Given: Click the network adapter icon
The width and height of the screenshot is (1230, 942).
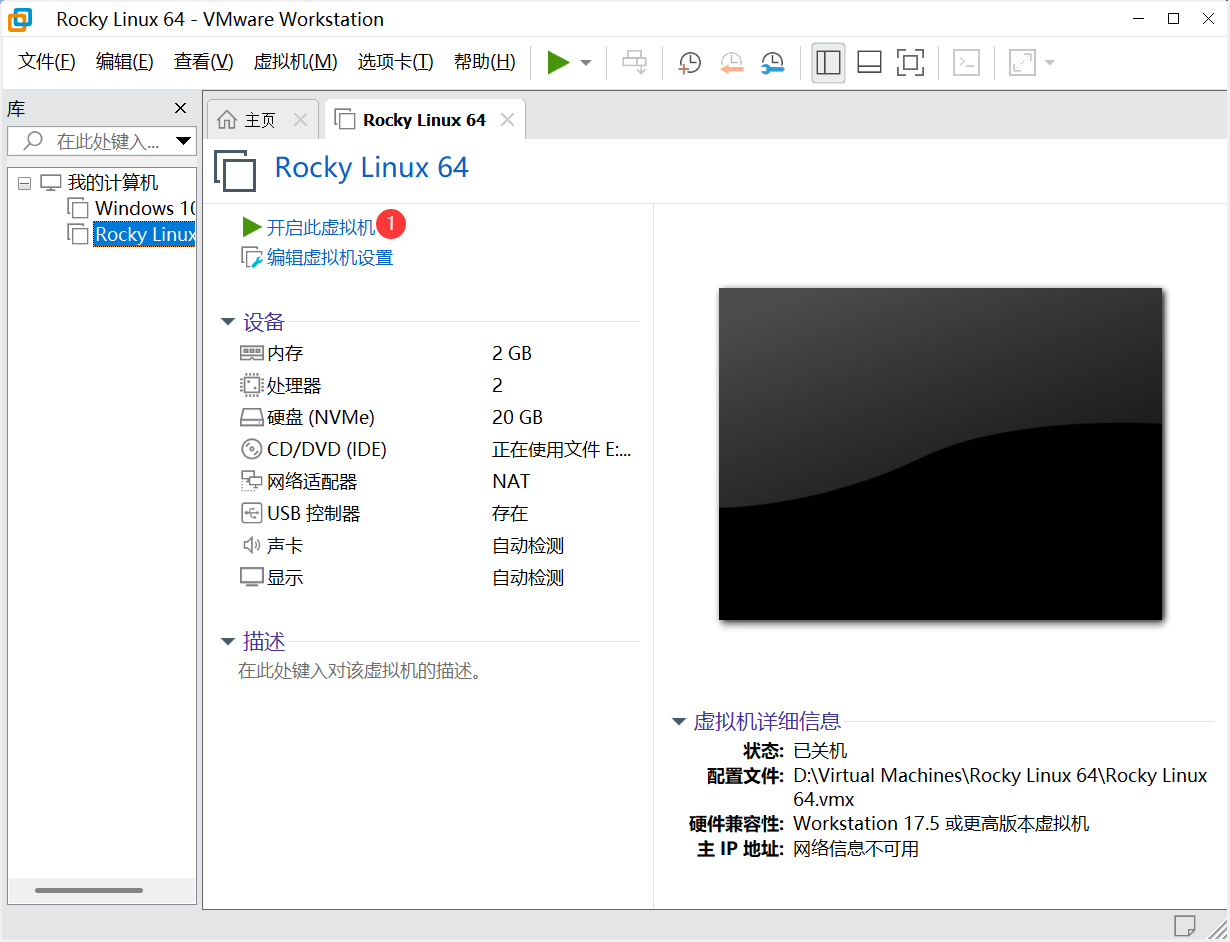Looking at the screenshot, I should [x=251, y=481].
